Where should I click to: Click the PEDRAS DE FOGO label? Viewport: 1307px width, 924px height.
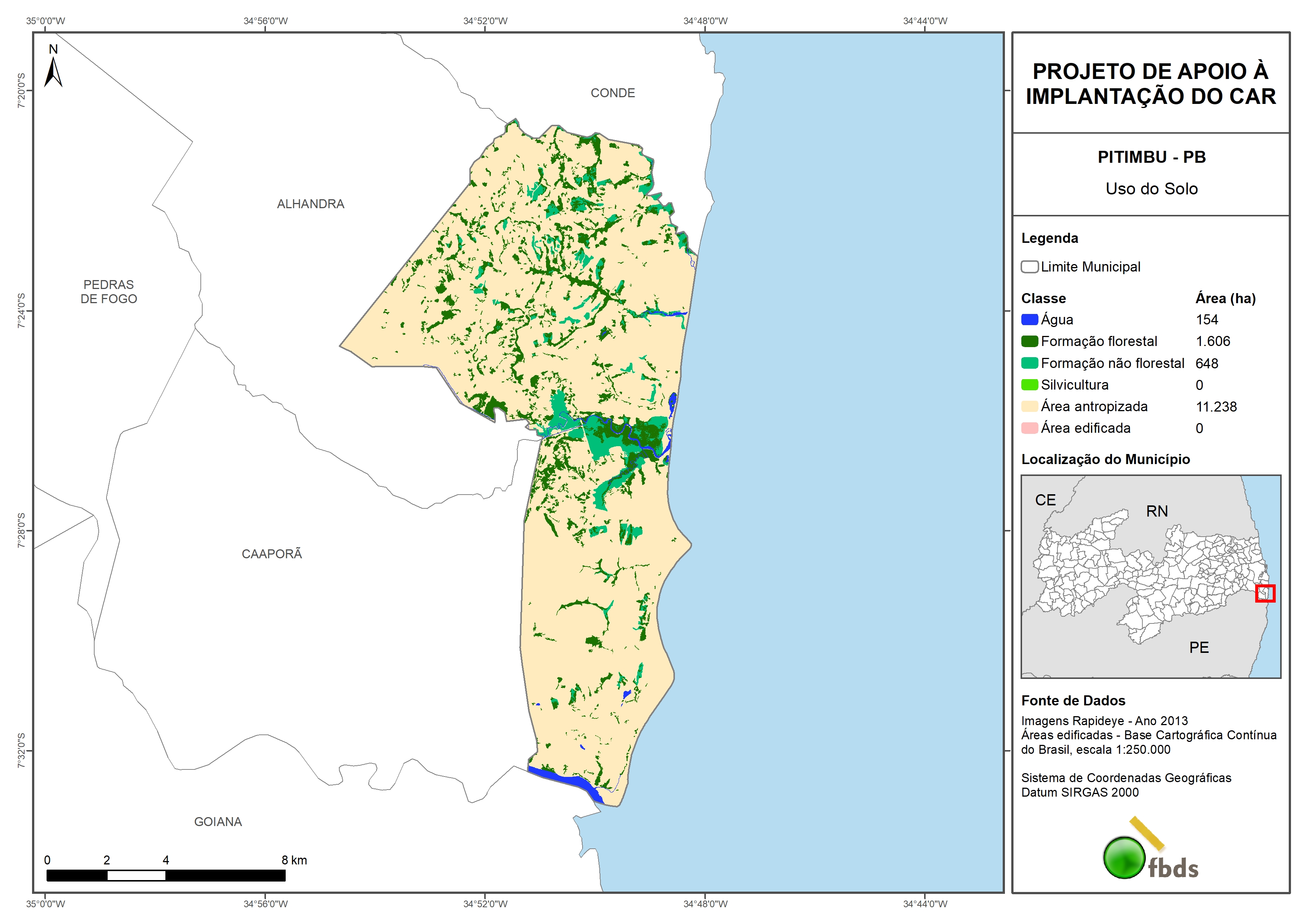[x=109, y=292]
